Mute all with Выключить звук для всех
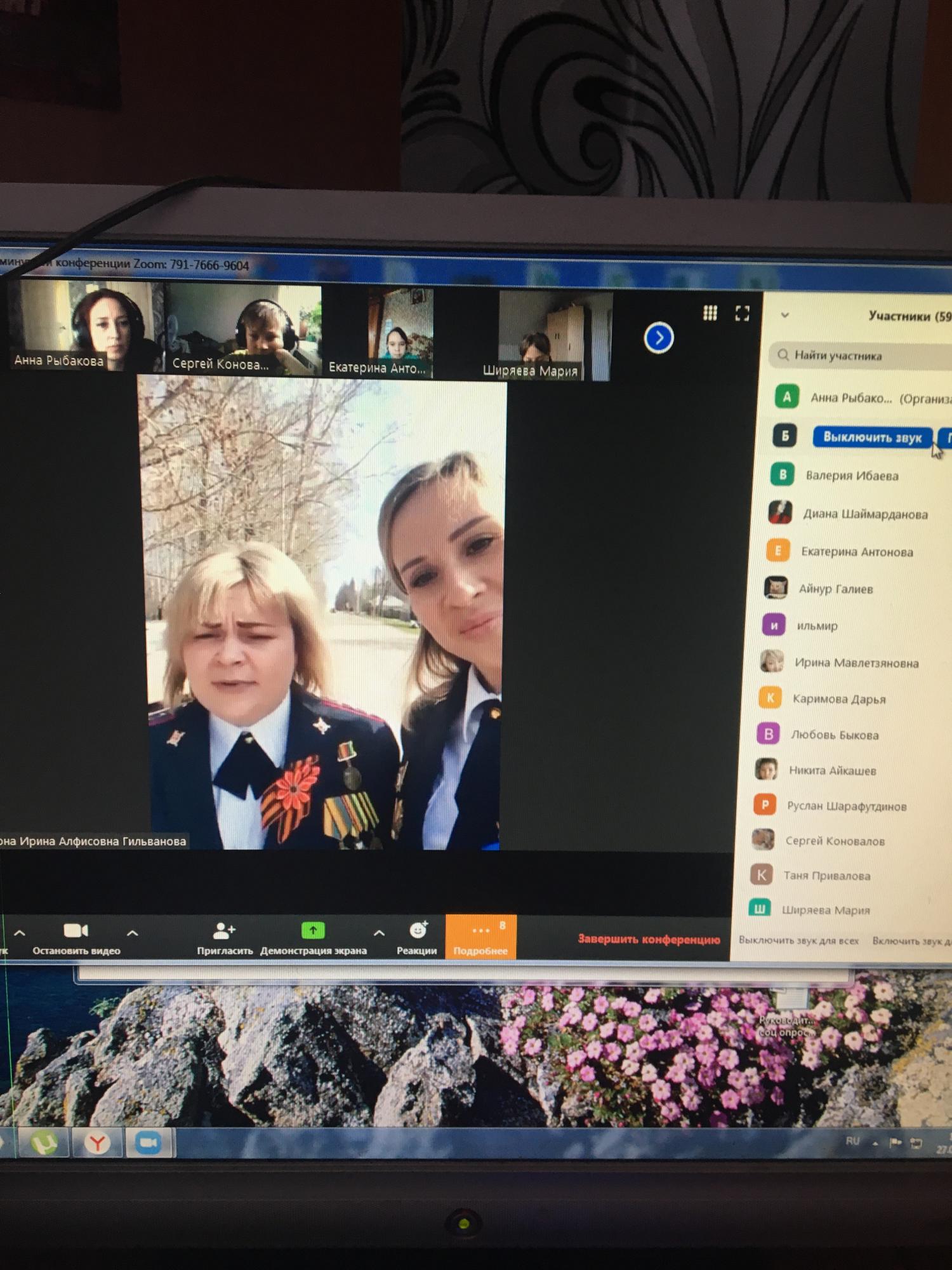This screenshot has height=1270, width=952. (x=798, y=940)
